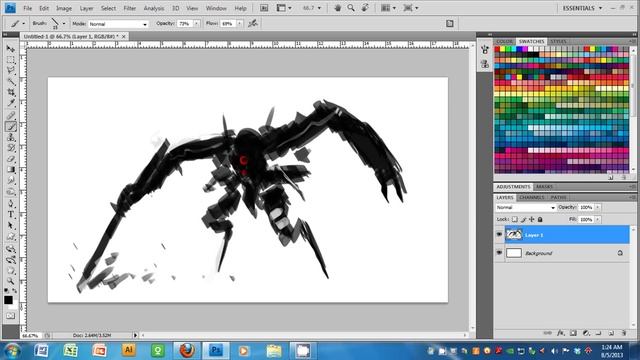Viewport: 640px width, 360px height.
Task: Open Arrange Documents dropdown
Action: pyautogui.click(x=388, y=8)
